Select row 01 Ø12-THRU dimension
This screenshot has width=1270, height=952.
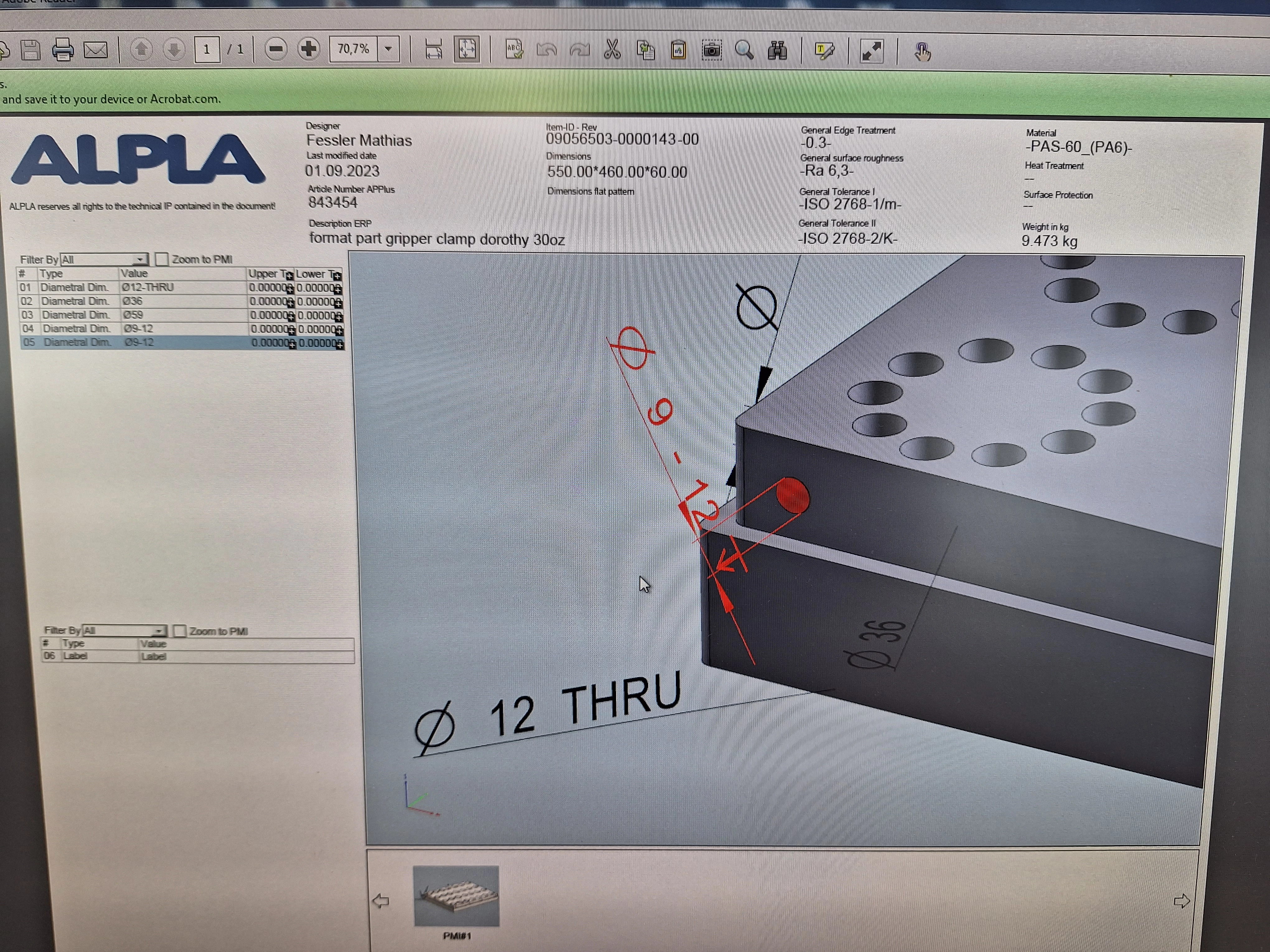click(147, 287)
